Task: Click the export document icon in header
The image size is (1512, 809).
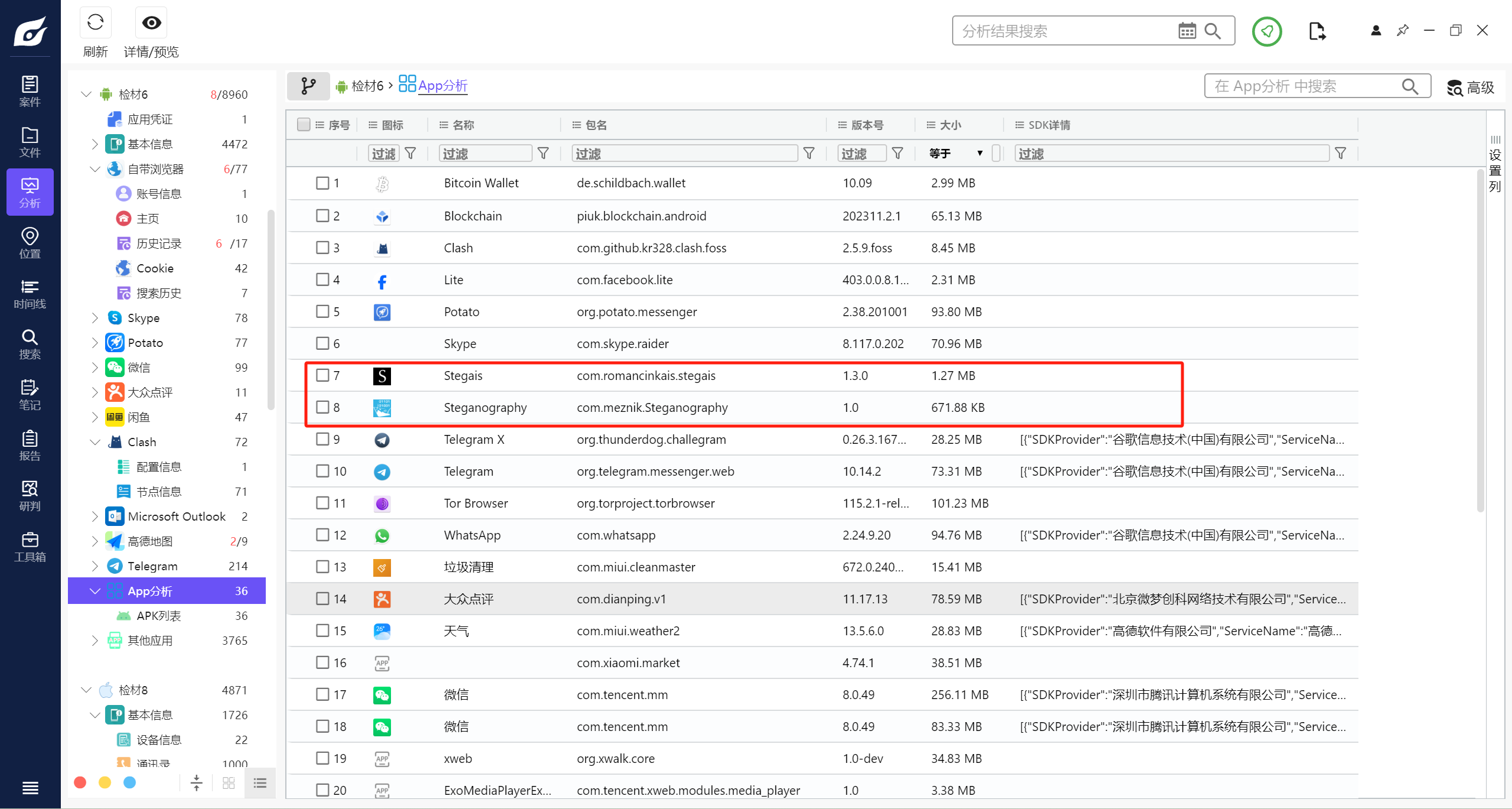Action: pos(1317,31)
